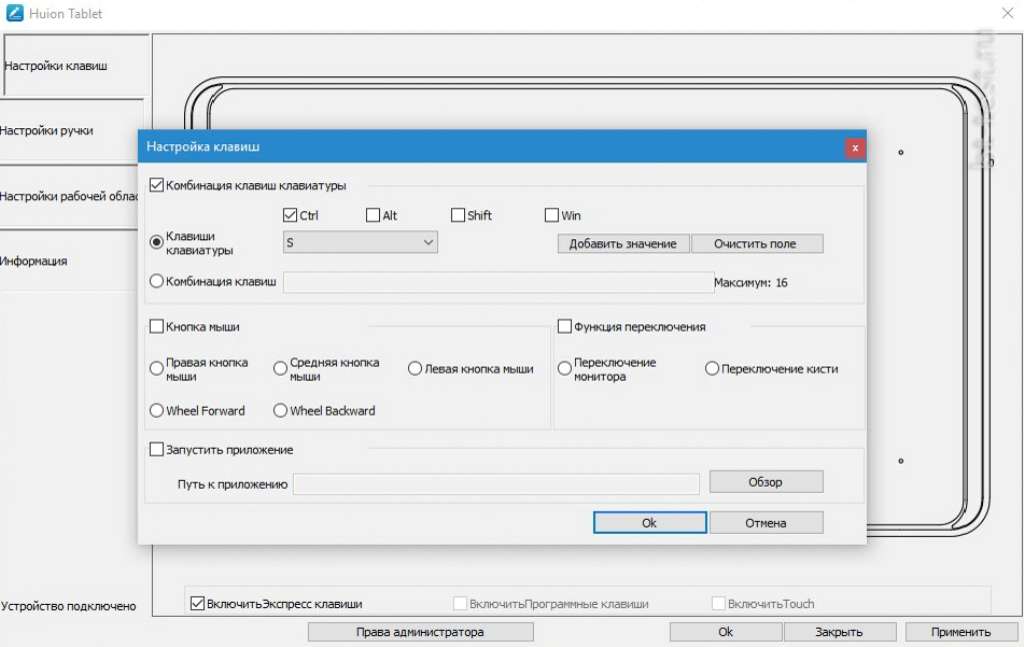Click the Обзор browse button
The width and height of the screenshot is (1024, 647).
point(765,482)
